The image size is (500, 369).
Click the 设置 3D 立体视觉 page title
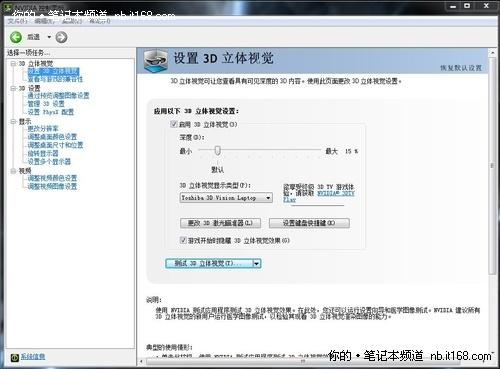click(x=223, y=58)
